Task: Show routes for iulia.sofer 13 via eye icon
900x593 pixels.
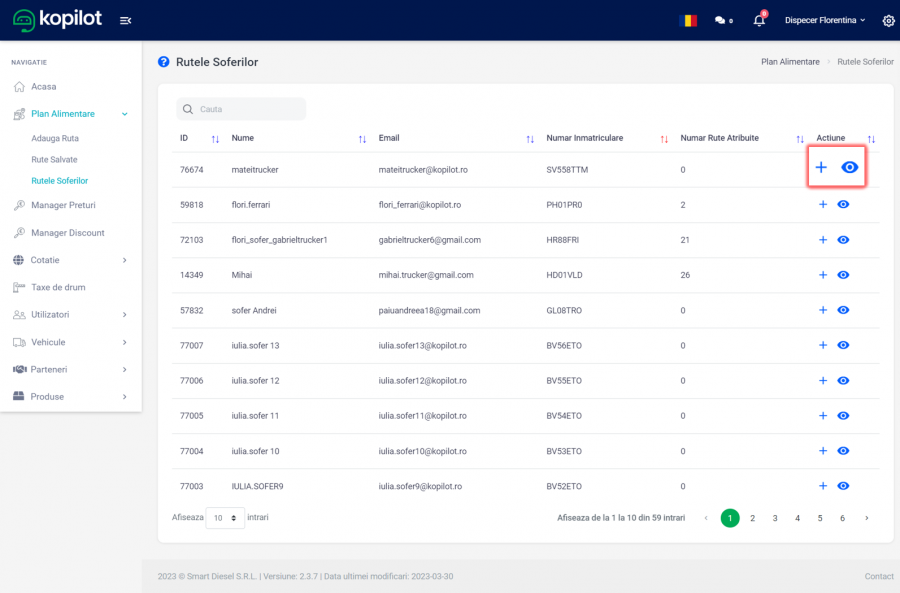Action: (x=843, y=345)
